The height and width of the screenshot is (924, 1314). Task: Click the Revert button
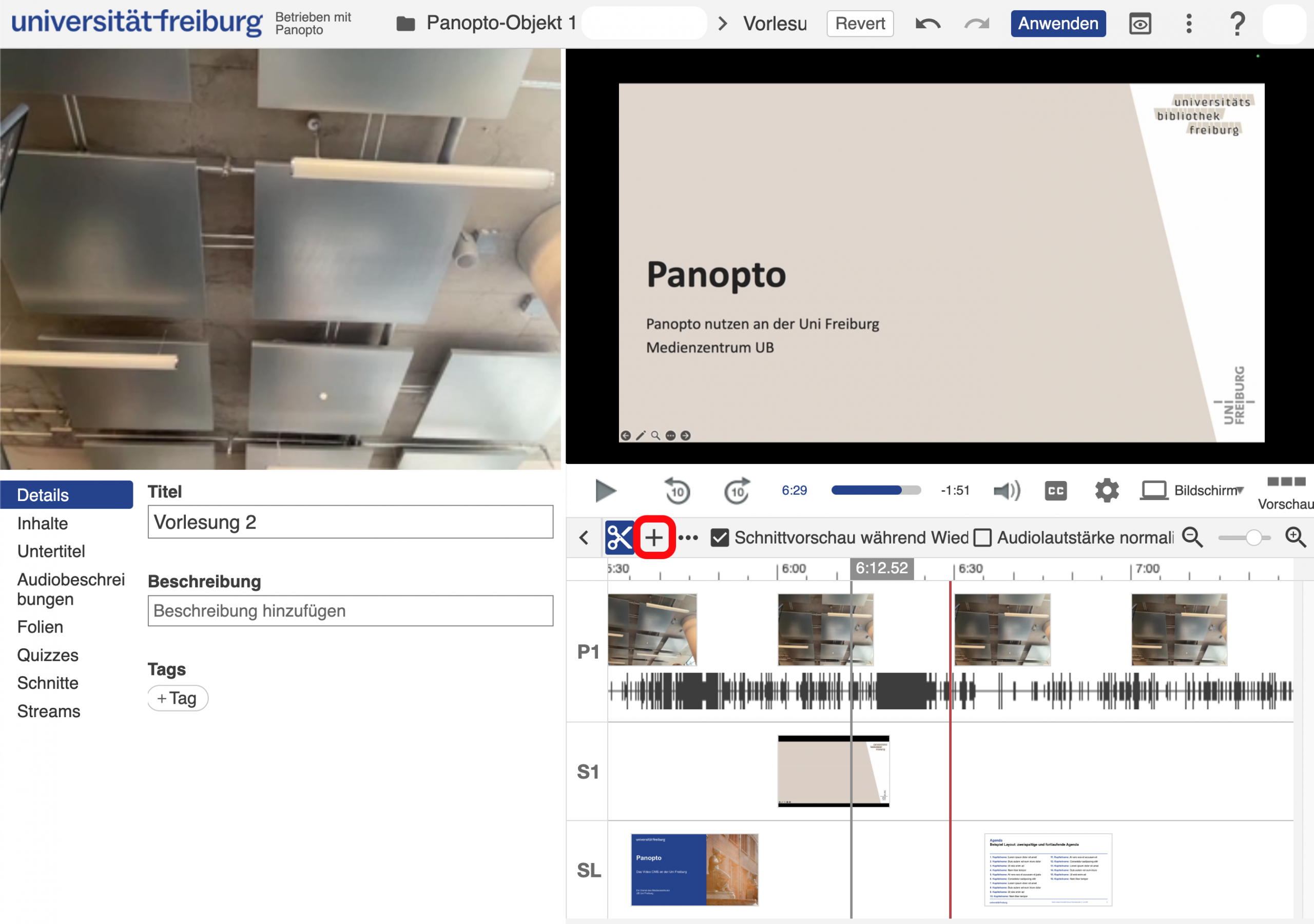(860, 24)
